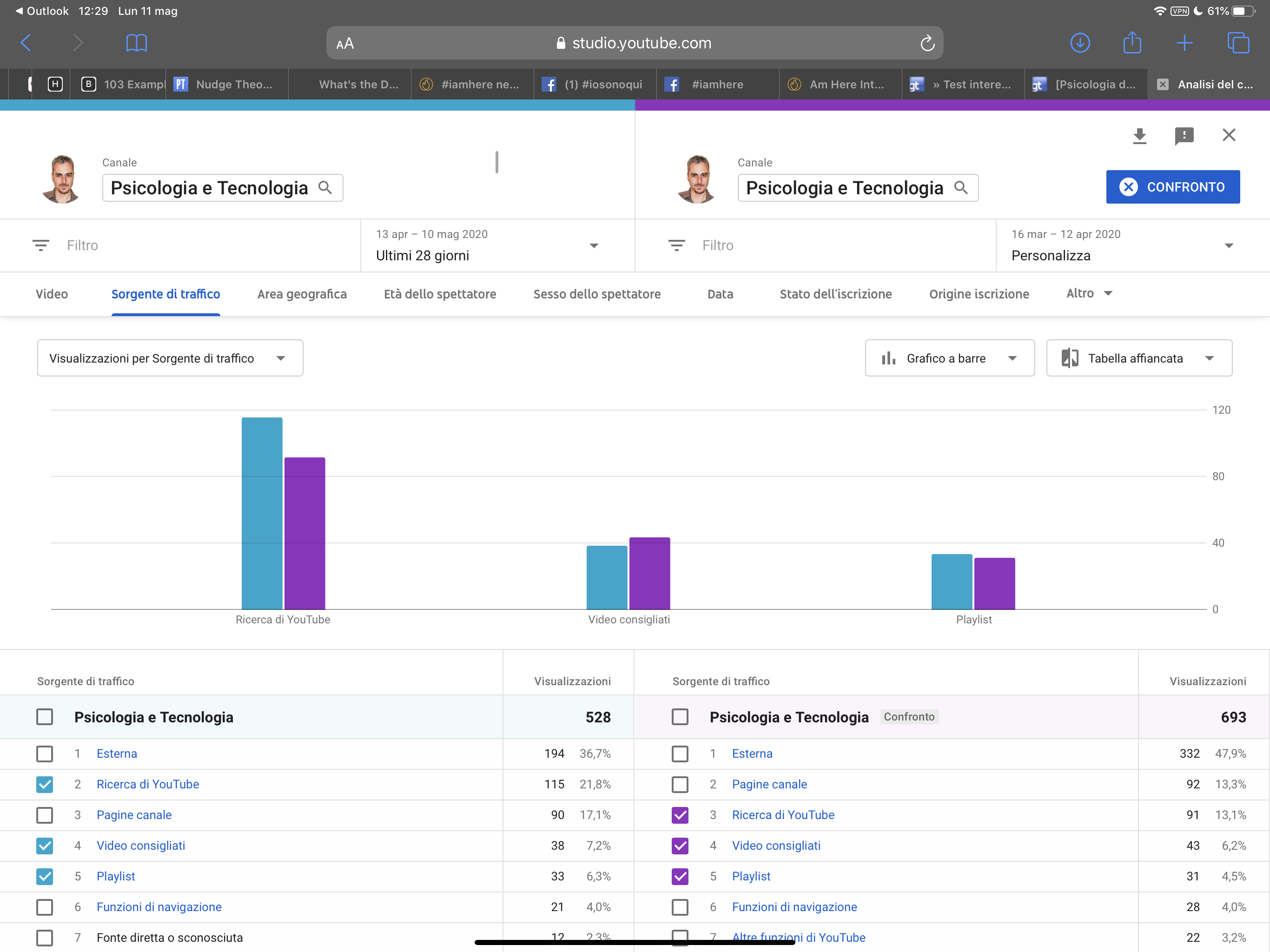Viewport: 1270px width, 952px height.
Task: Toggle left Psicologia e Tecnologia total checkbox
Action: pos(45,717)
